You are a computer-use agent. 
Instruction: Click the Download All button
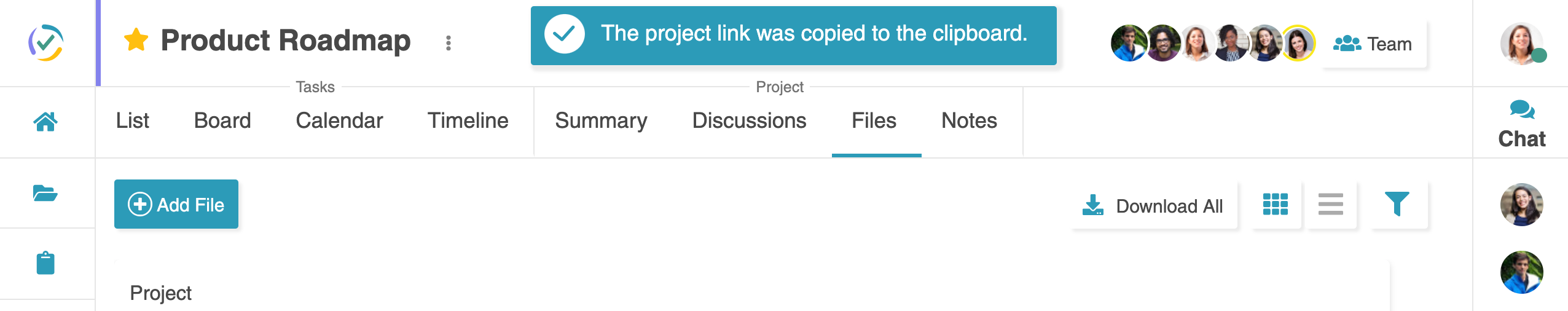click(x=1153, y=205)
